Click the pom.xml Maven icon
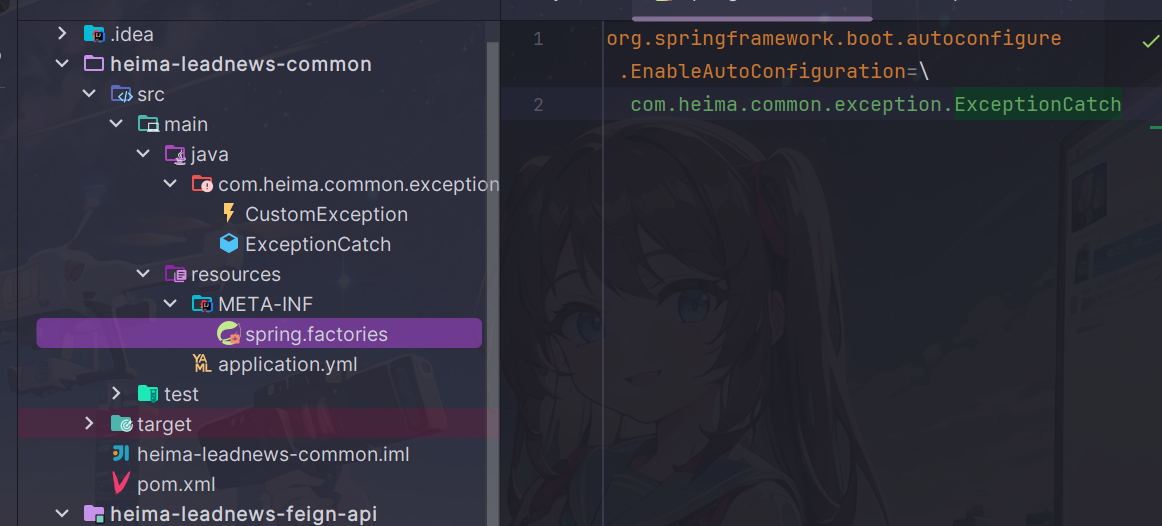The height and width of the screenshot is (526, 1162). coord(121,484)
